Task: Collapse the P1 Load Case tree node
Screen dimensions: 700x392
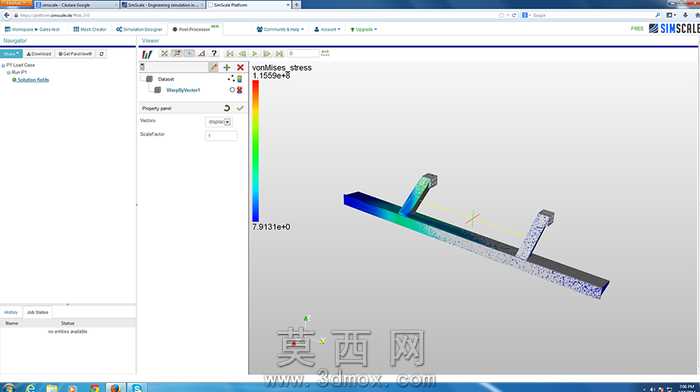Action: [4, 65]
